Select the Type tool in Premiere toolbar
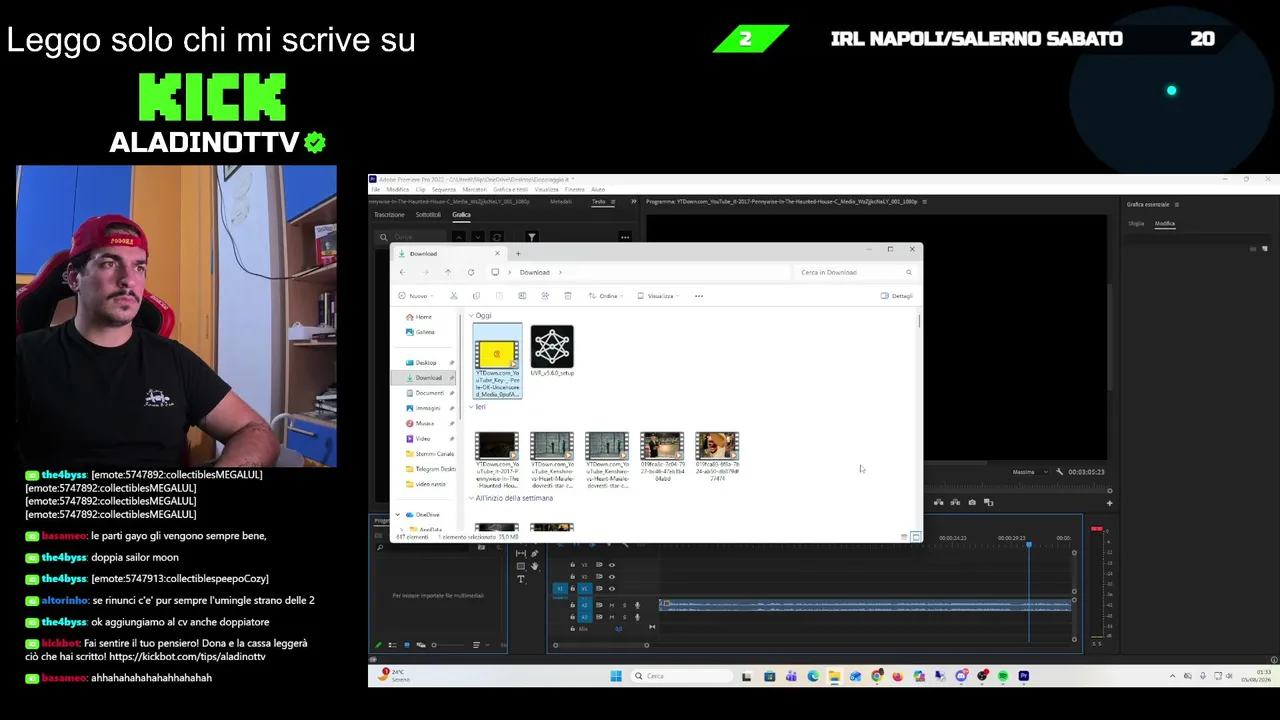 (x=521, y=579)
